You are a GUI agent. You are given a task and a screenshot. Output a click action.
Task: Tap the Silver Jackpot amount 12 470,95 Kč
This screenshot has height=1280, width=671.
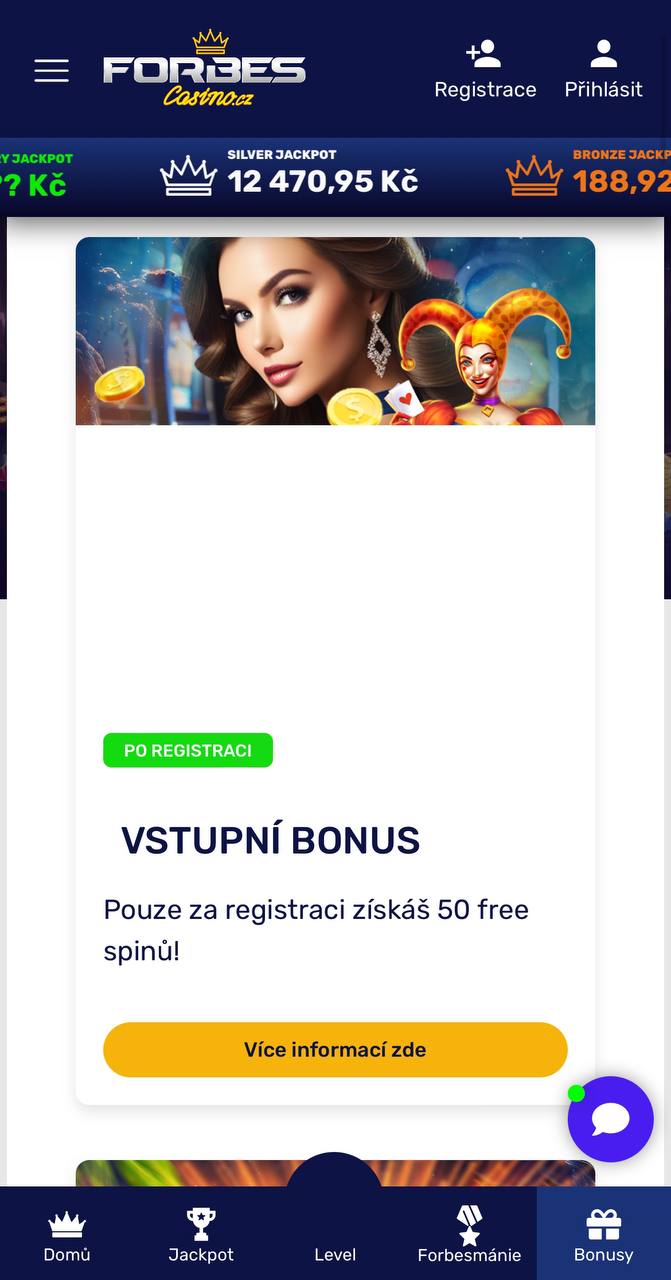323,181
